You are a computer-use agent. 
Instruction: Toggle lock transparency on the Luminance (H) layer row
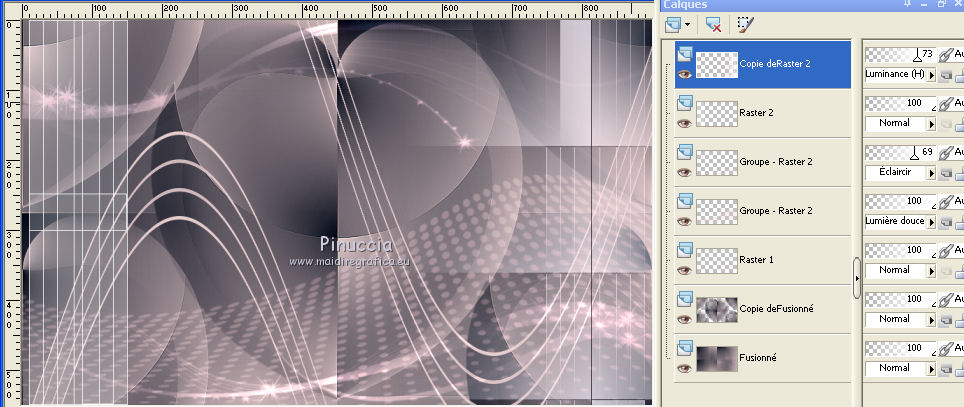[947, 75]
